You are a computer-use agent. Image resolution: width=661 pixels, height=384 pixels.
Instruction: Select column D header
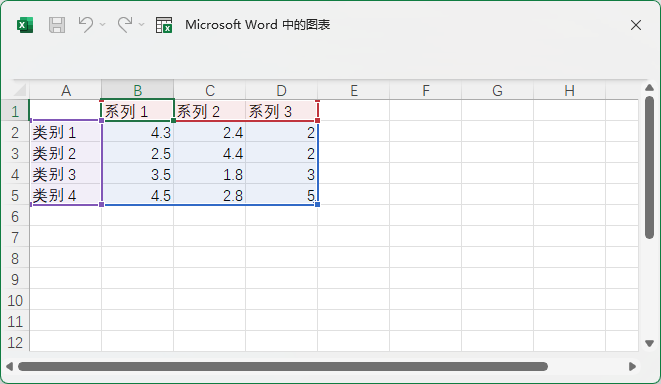pos(281,90)
